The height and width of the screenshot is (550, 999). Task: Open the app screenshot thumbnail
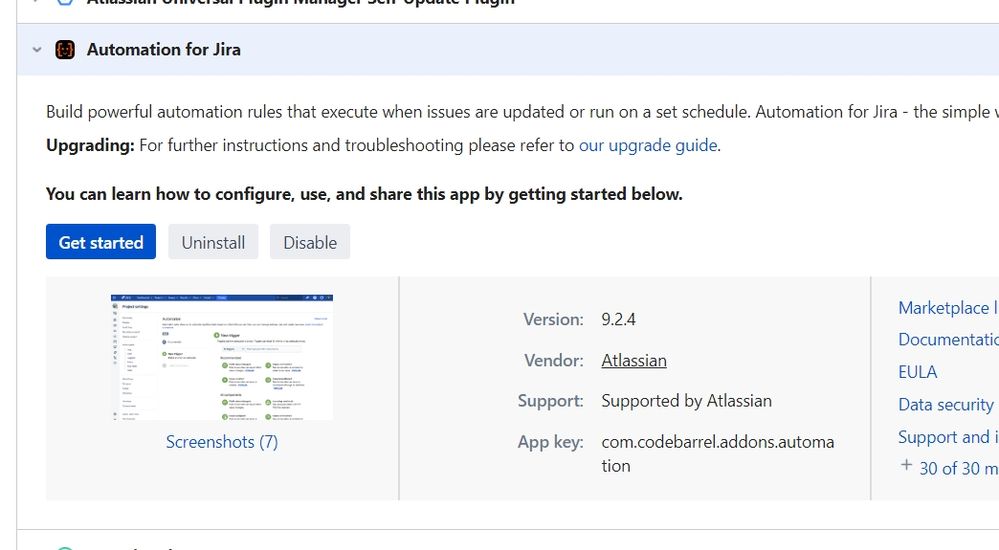point(222,357)
